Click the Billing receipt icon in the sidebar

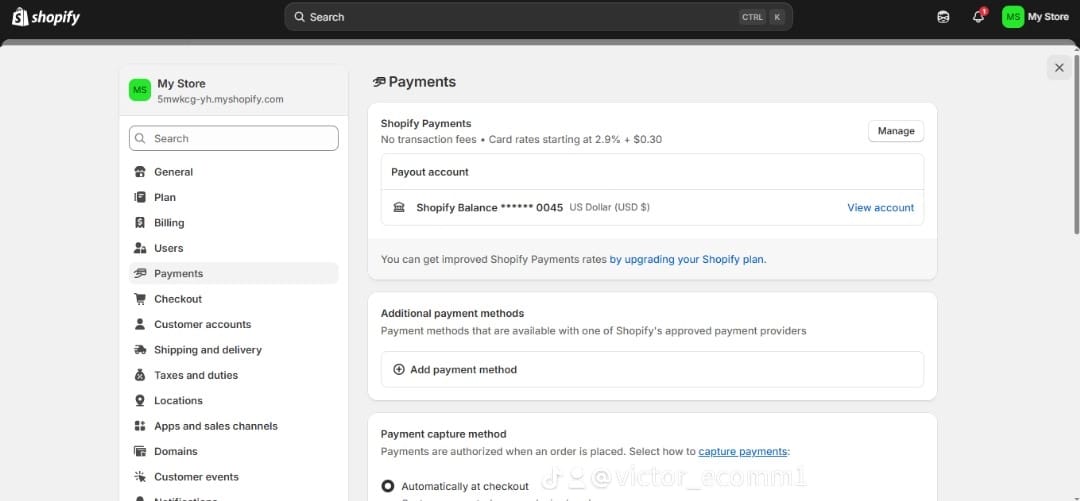coord(140,223)
